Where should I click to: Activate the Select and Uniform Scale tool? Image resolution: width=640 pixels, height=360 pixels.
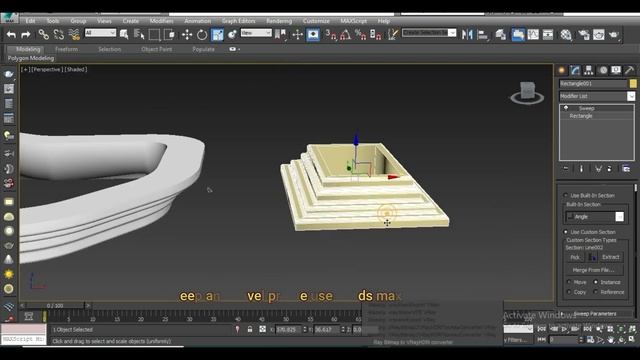[x=217, y=35]
